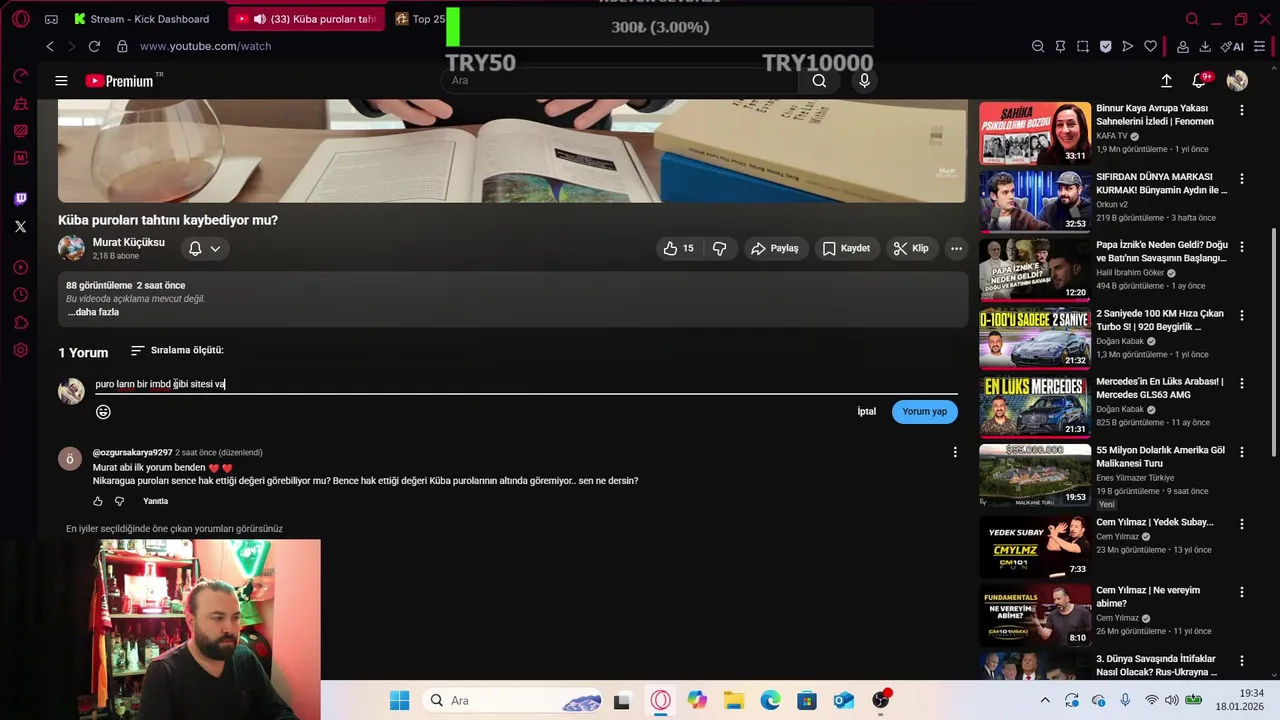
Task: Open the YouTube create/upload icon
Action: coord(1166,81)
